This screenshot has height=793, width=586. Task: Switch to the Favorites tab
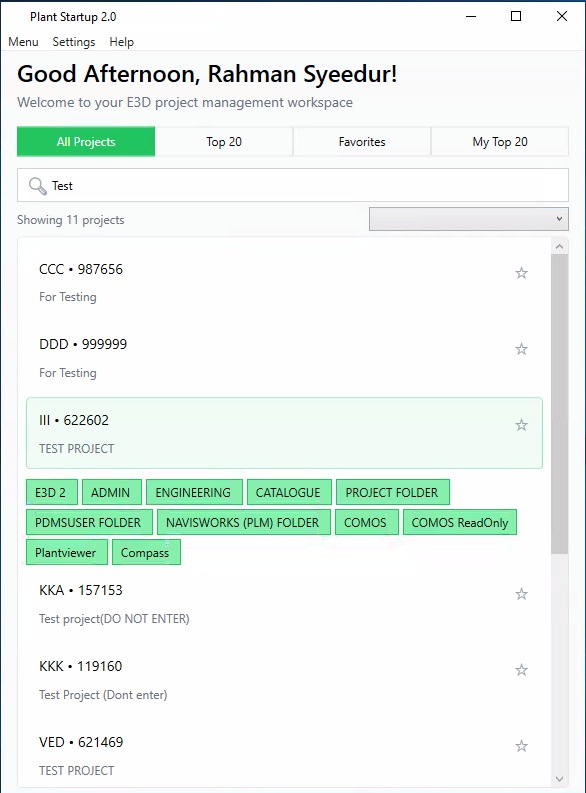[x=362, y=142]
